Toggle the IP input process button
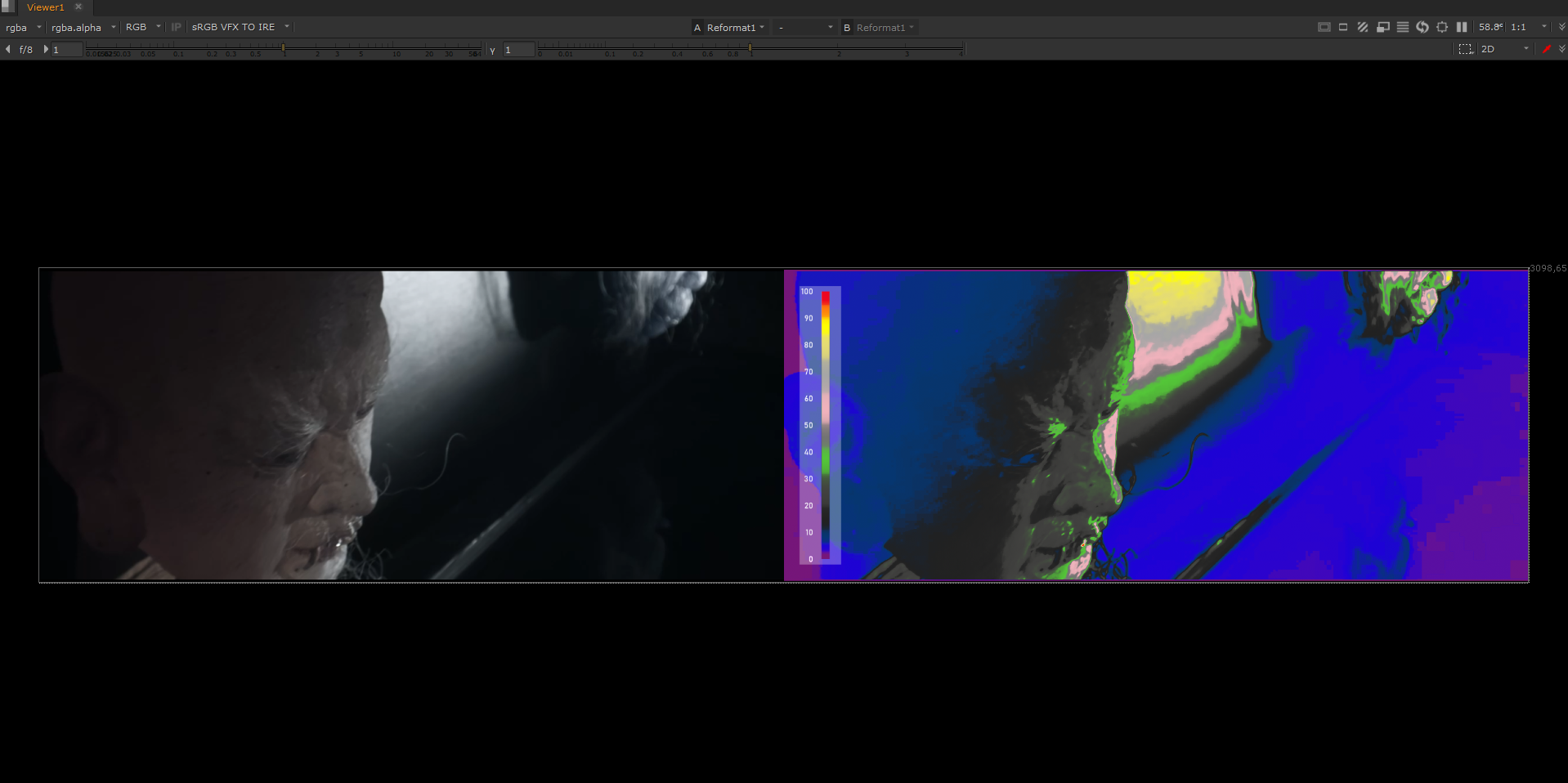 coord(176,27)
